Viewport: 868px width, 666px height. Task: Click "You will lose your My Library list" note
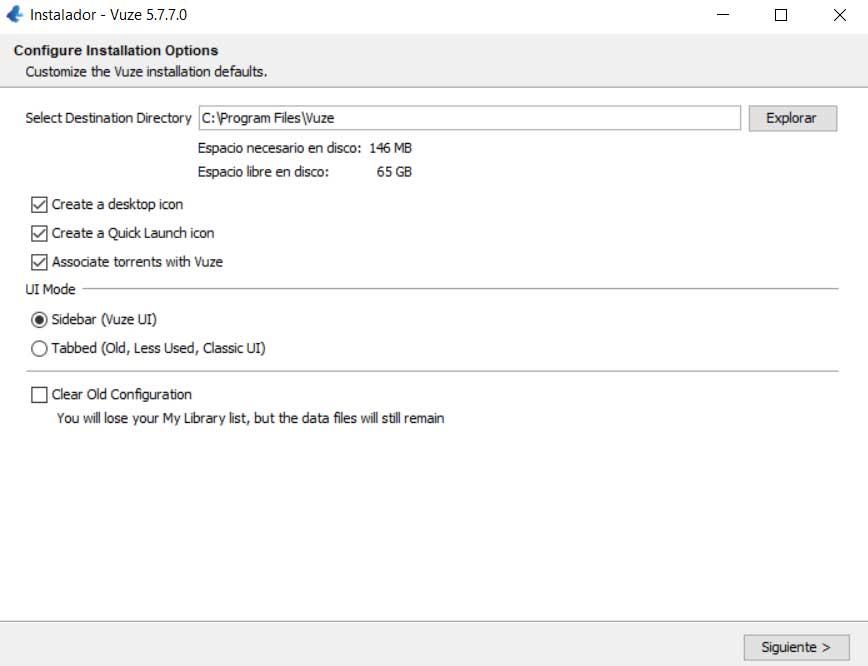250,418
